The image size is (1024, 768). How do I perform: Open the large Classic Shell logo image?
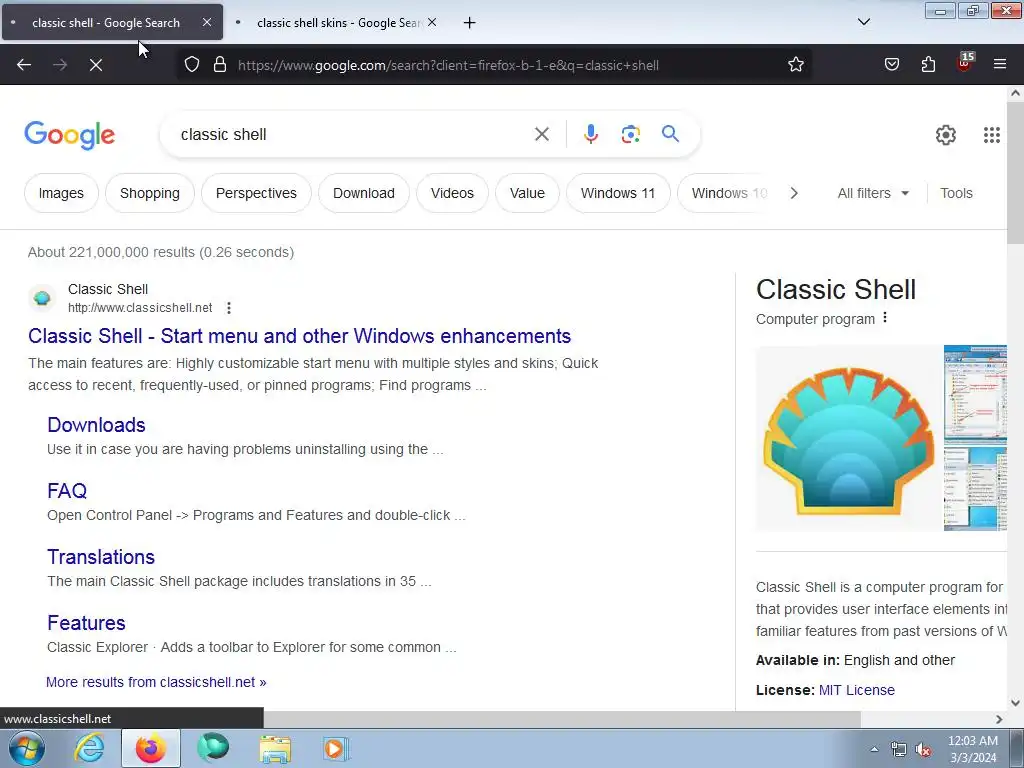point(848,438)
